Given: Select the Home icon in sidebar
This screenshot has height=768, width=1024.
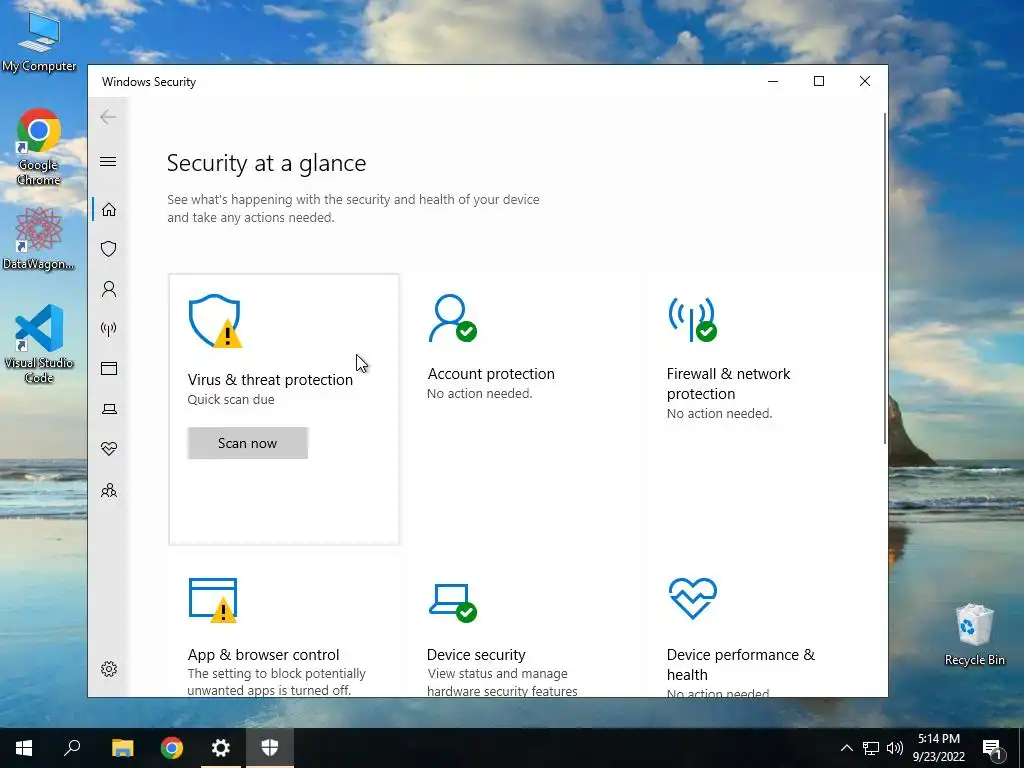Looking at the screenshot, I should pos(109,210).
